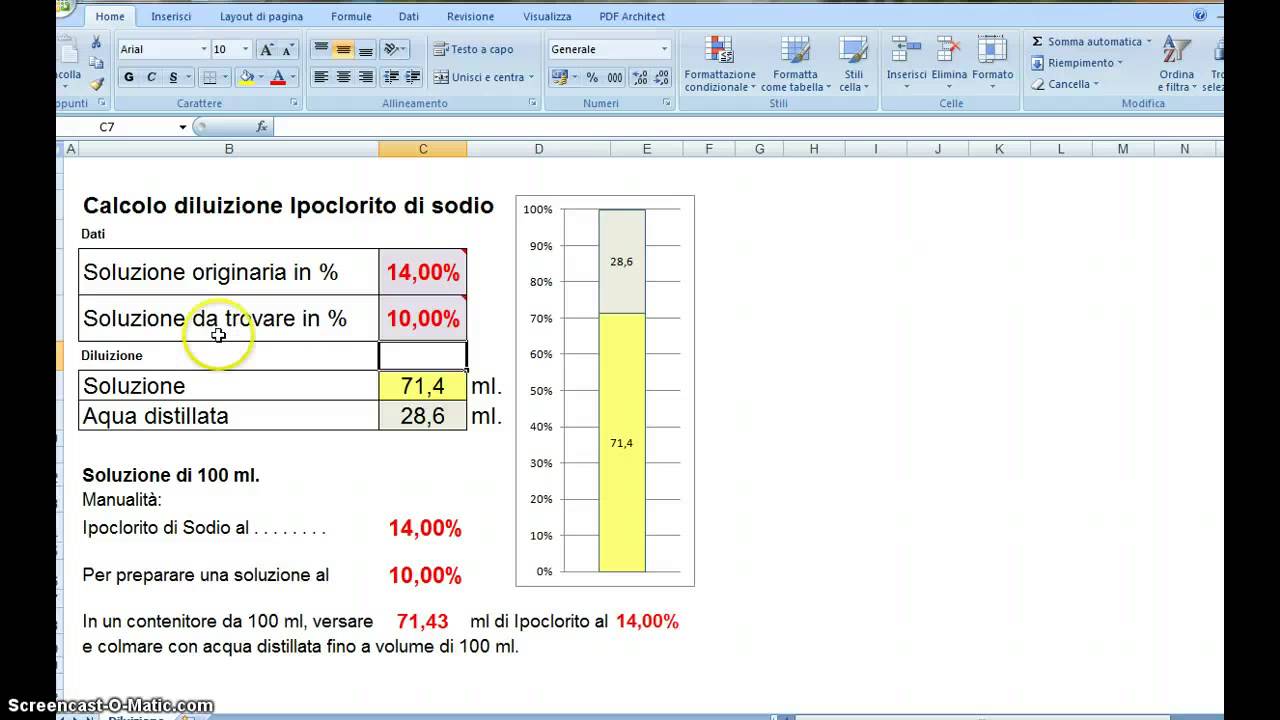Switch to the Layout di pagina tab
This screenshot has width=1280, height=720.
pos(261,16)
